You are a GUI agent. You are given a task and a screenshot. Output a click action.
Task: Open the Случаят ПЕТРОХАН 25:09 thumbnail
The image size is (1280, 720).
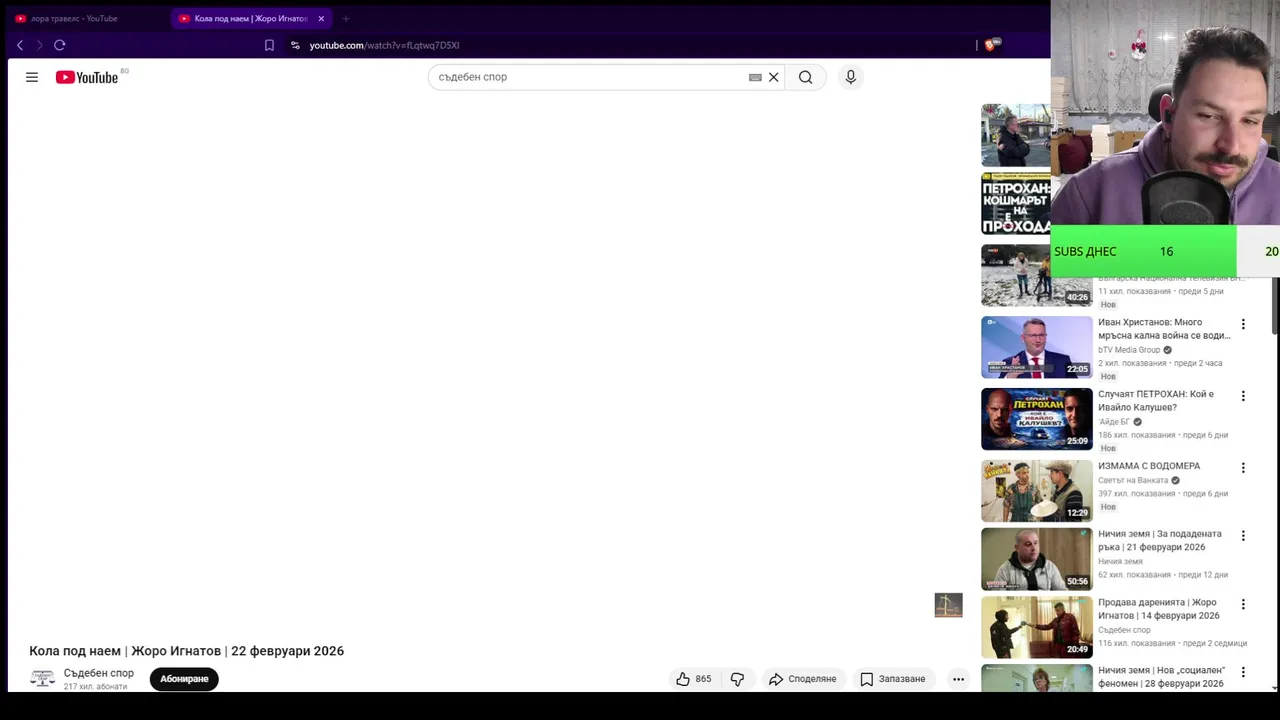click(x=1037, y=419)
